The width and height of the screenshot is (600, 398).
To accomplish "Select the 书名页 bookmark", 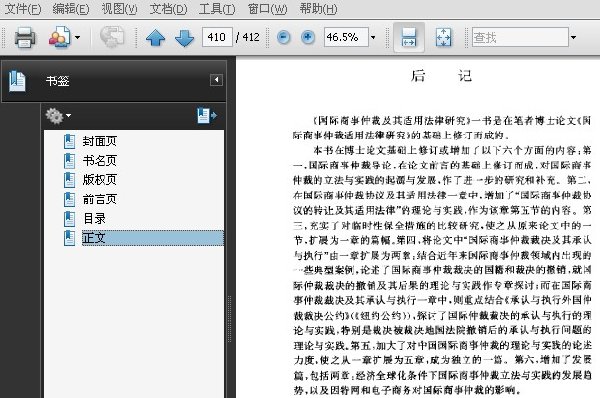I will coord(99,160).
